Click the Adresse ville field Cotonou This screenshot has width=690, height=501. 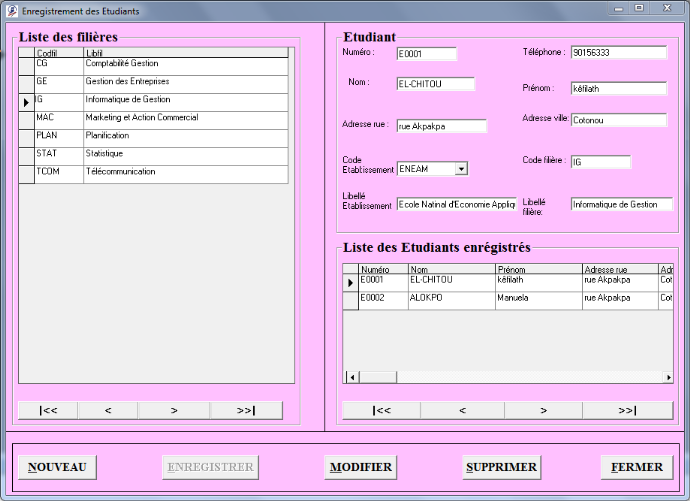[x=619, y=120]
